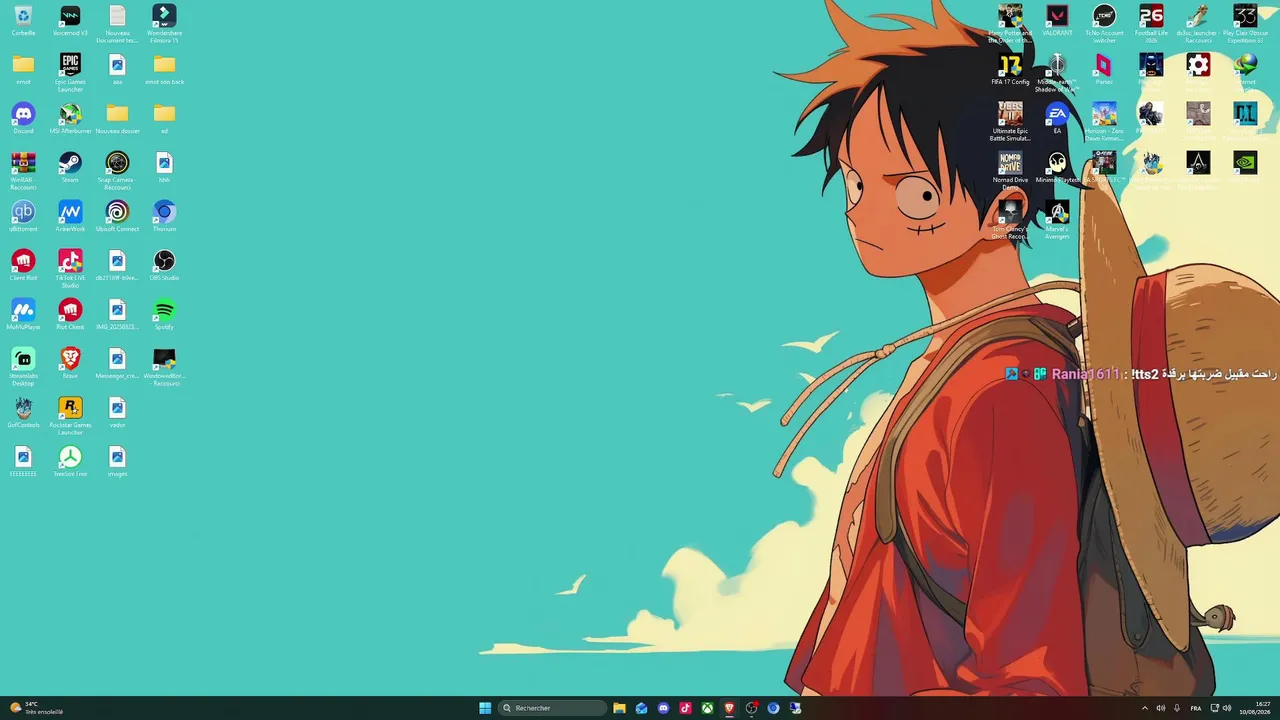Change the FRA keyboard language indicator
1280x720 pixels.
click(x=1196, y=708)
